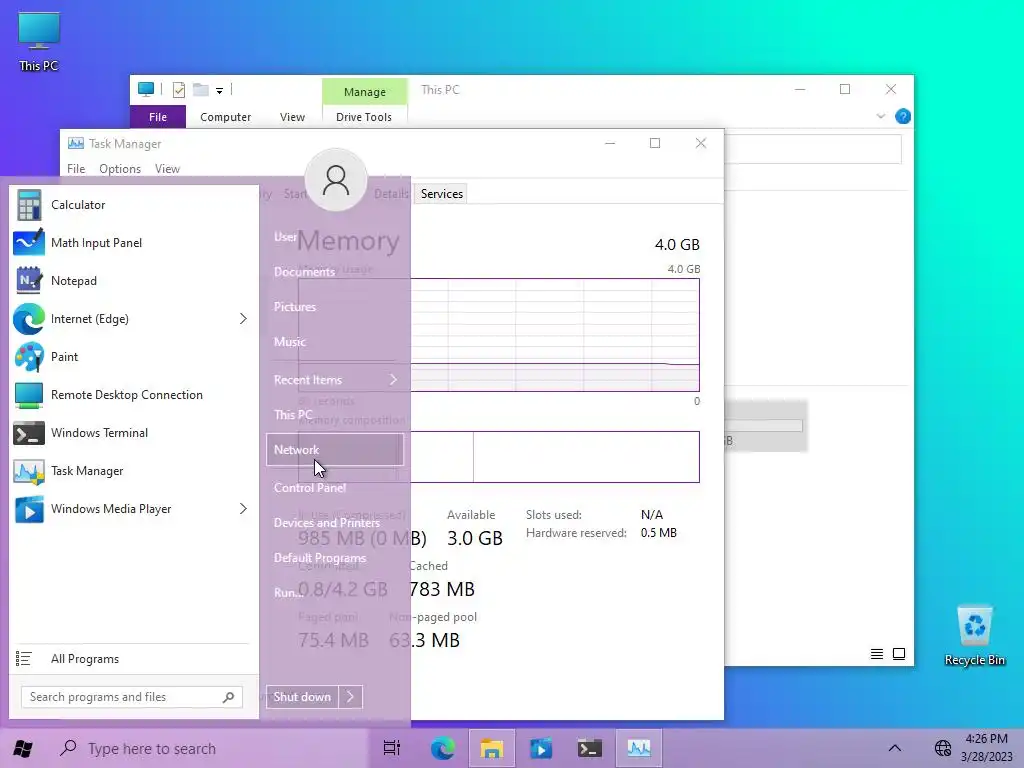The image size is (1024, 768).
Task: Expand Recent Items submenu
Action: click(335, 380)
